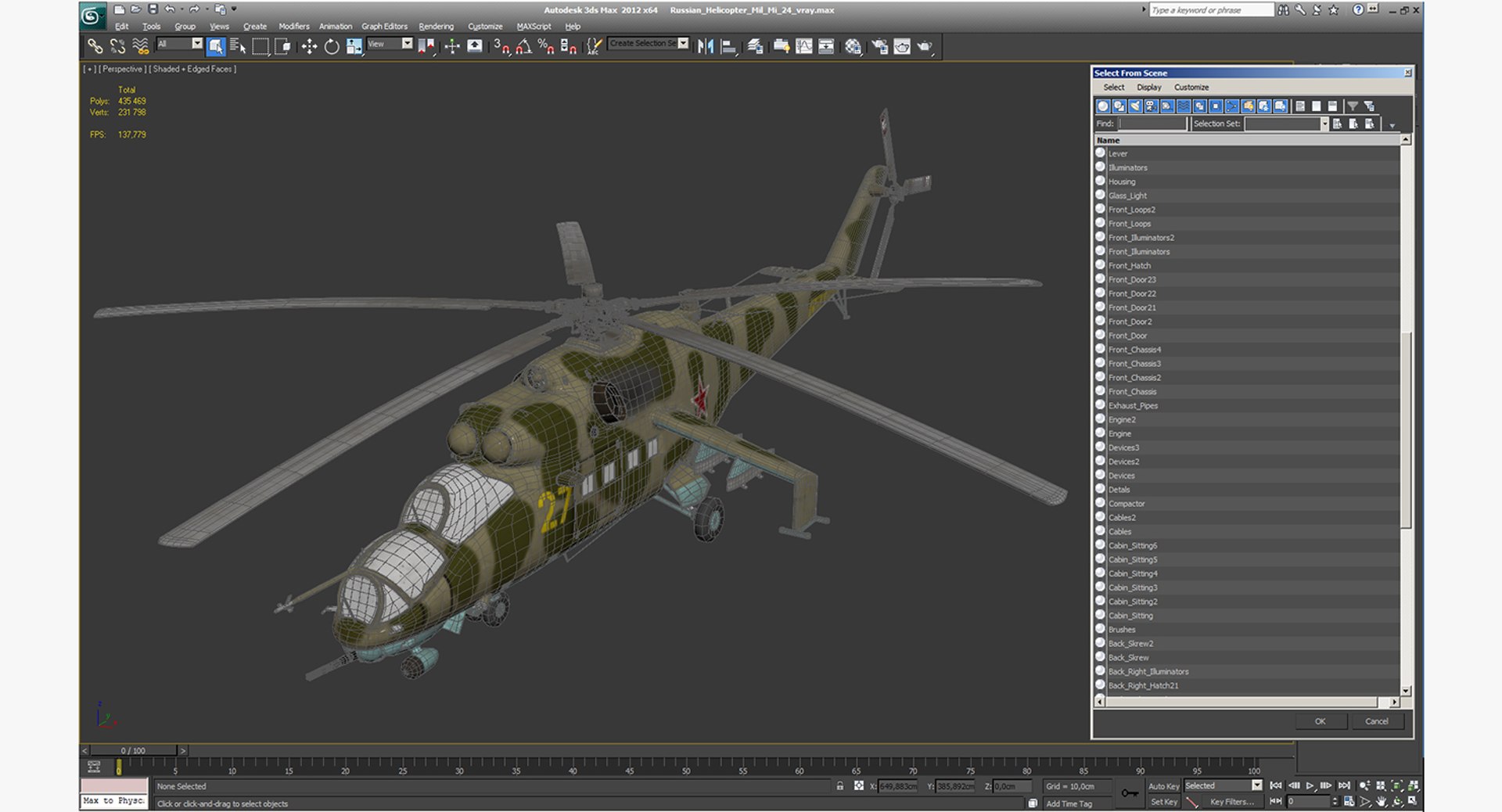Open the Edit menu

[122, 27]
